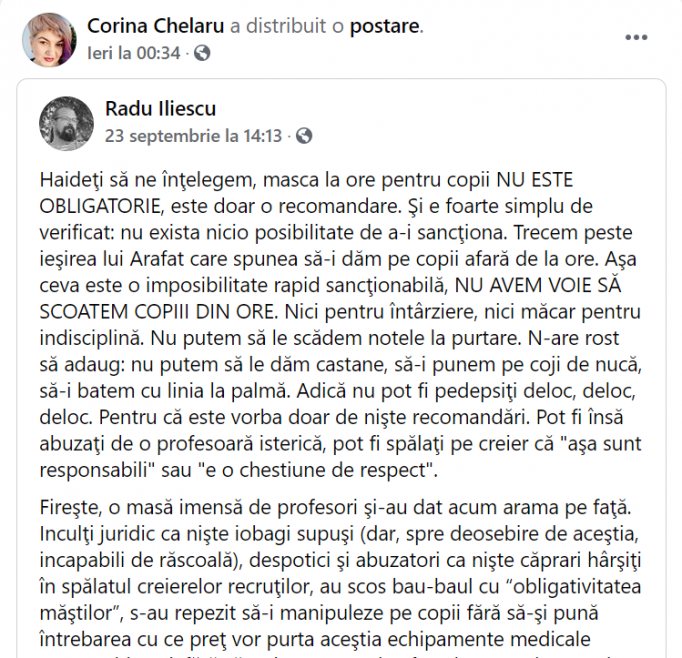This screenshot has width=682, height=658.
Task: Open Corina Chelaru's profile picture
Action: [x=50, y=40]
